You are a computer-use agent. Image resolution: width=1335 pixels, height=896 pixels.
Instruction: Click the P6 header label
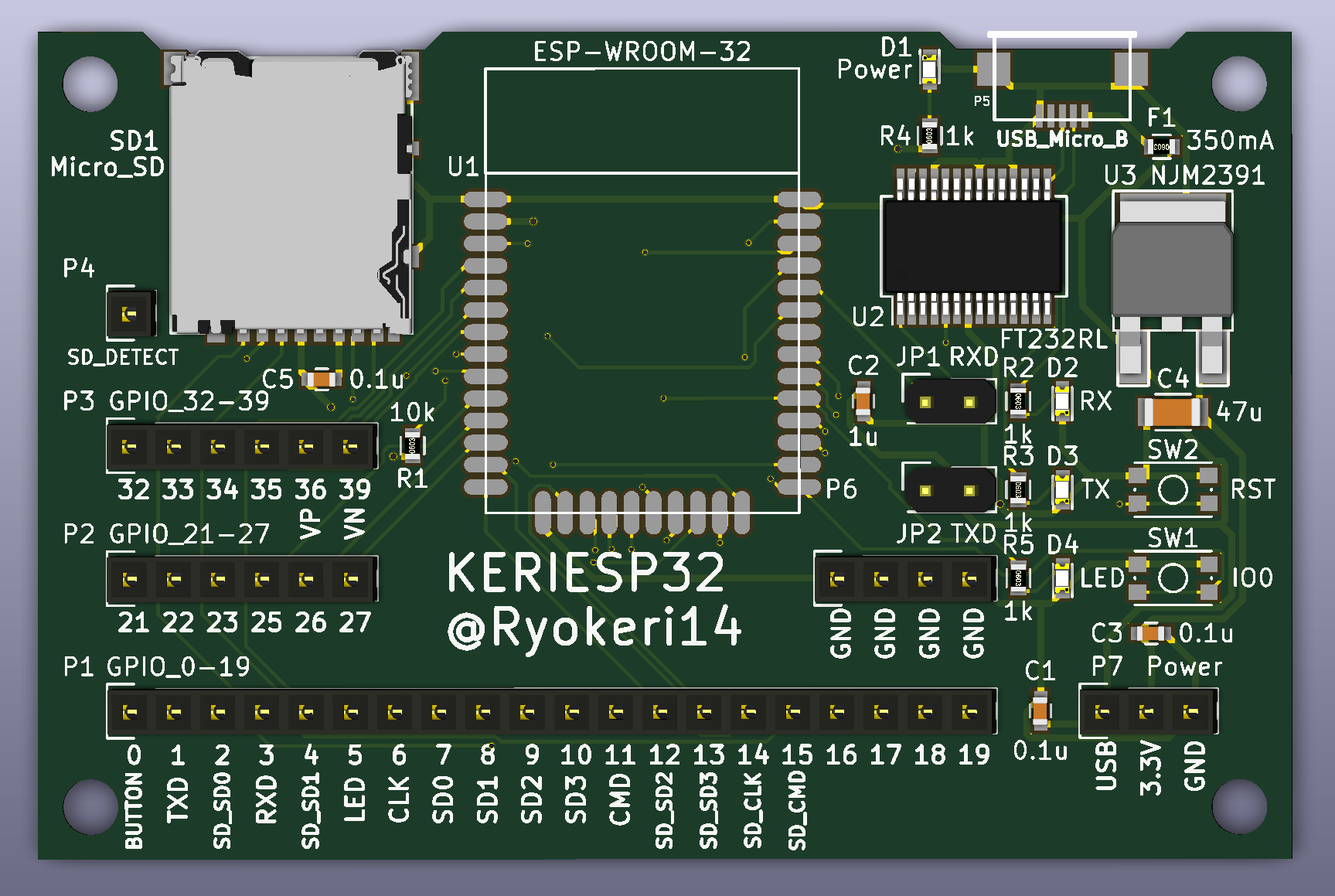pyautogui.click(x=841, y=489)
